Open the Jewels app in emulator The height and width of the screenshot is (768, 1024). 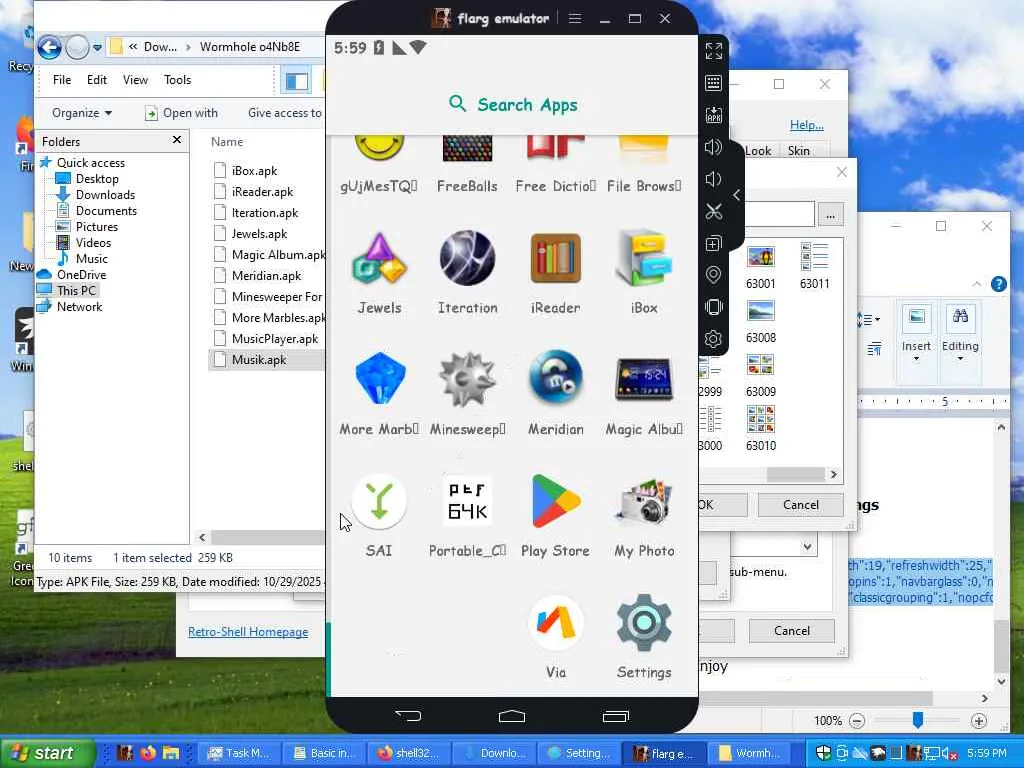point(379,260)
